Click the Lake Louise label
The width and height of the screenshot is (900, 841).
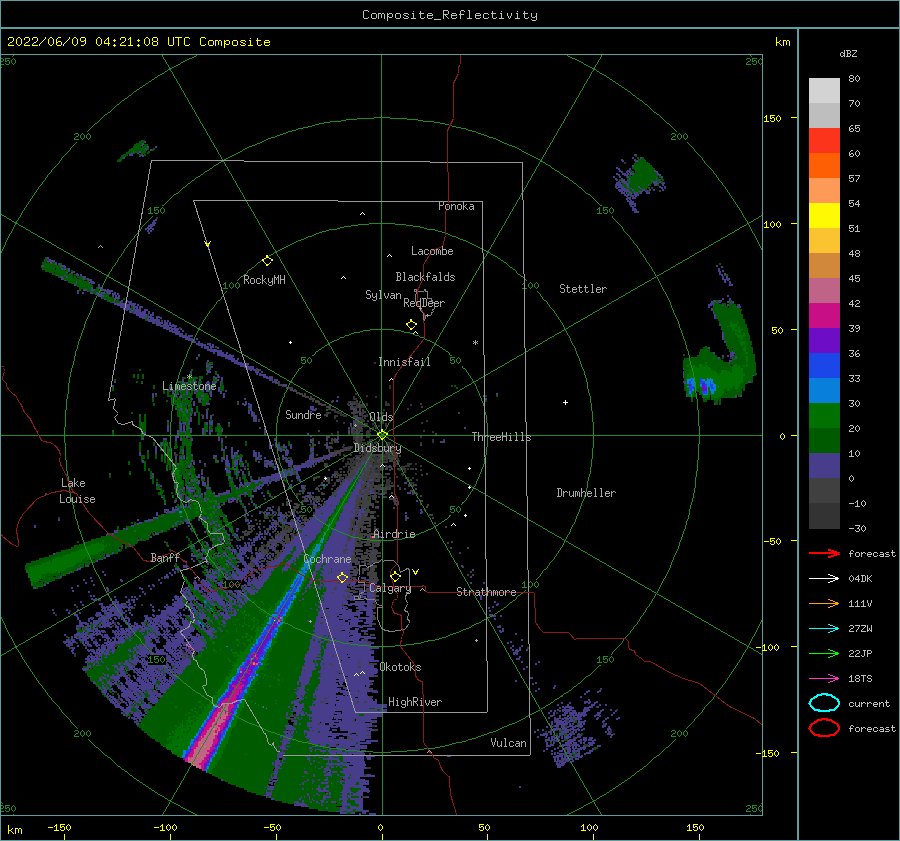tap(77, 491)
